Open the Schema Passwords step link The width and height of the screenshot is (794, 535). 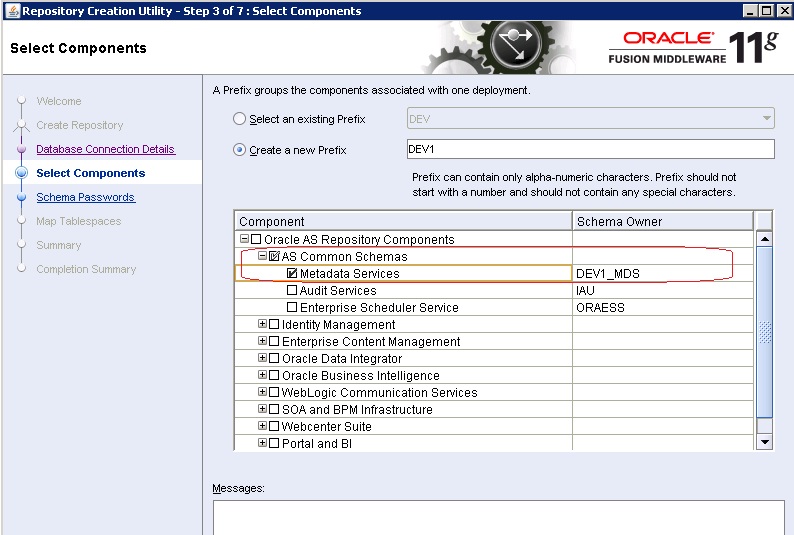(x=86, y=197)
